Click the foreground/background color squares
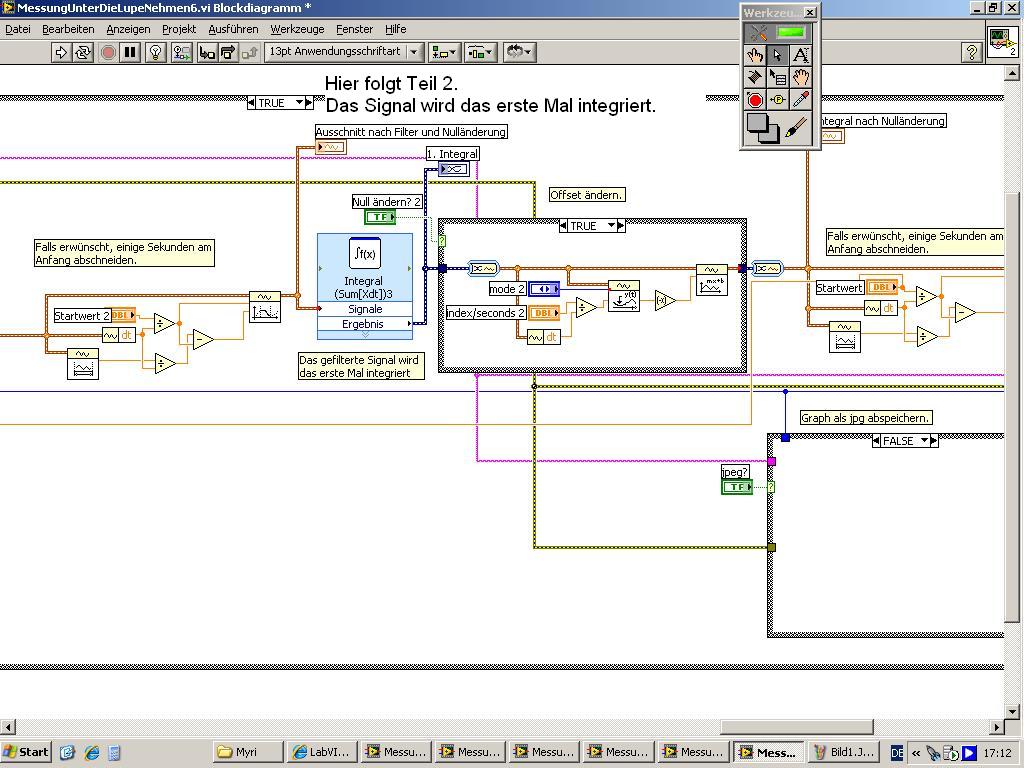 tap(762, 128)
